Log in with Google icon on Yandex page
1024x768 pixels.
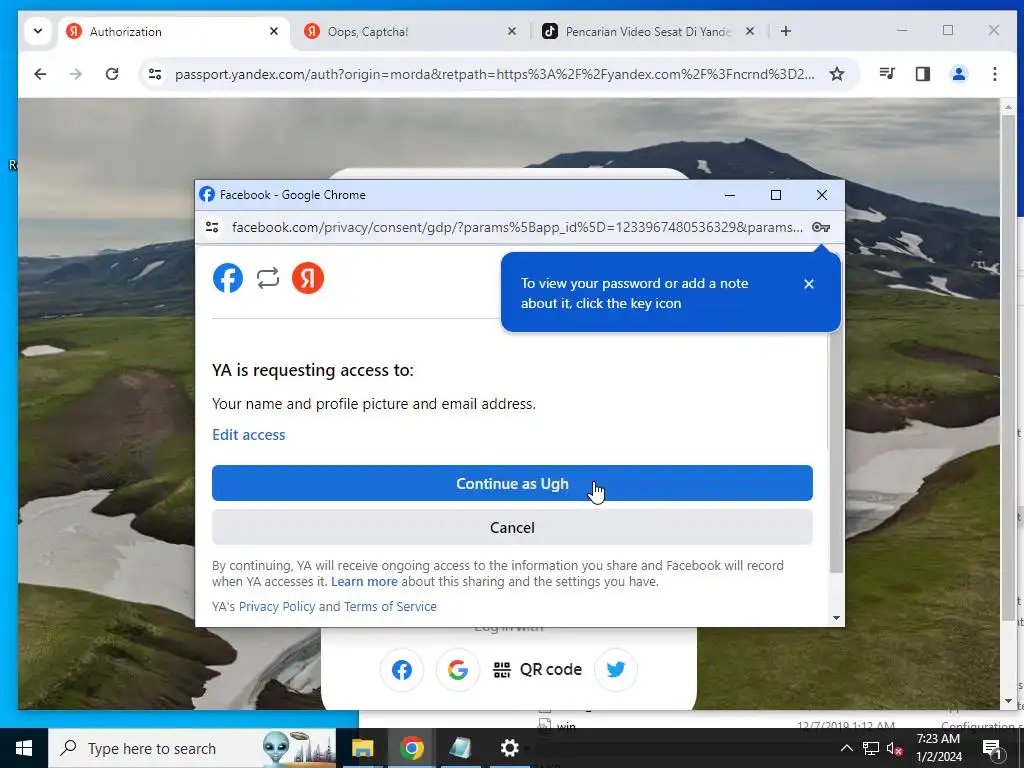(x=458, y=669)
